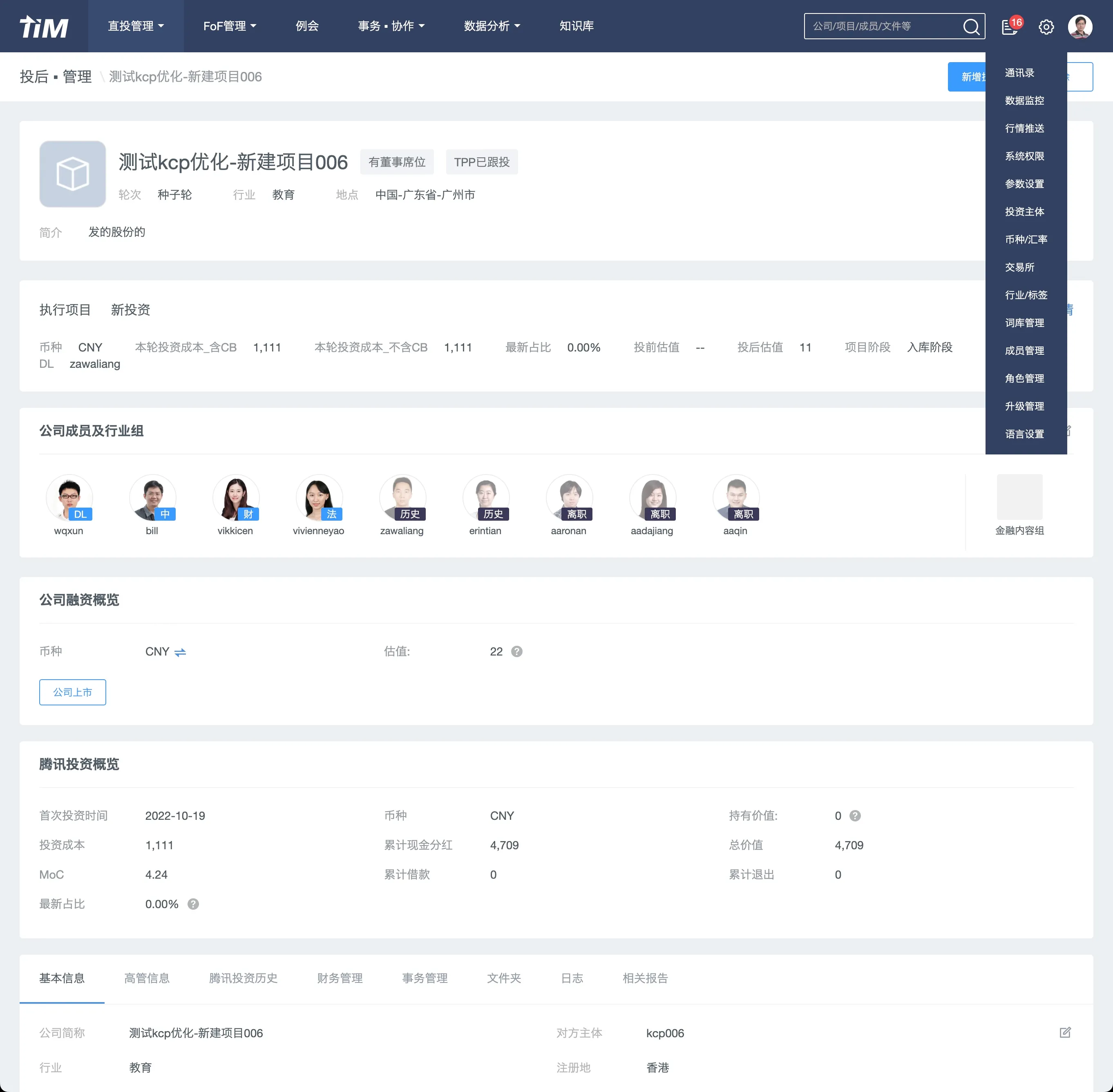Click help icon beside 最新占比 0.00%
Viewport: 1113px width, 1092px height.
(x=193, y=904)
